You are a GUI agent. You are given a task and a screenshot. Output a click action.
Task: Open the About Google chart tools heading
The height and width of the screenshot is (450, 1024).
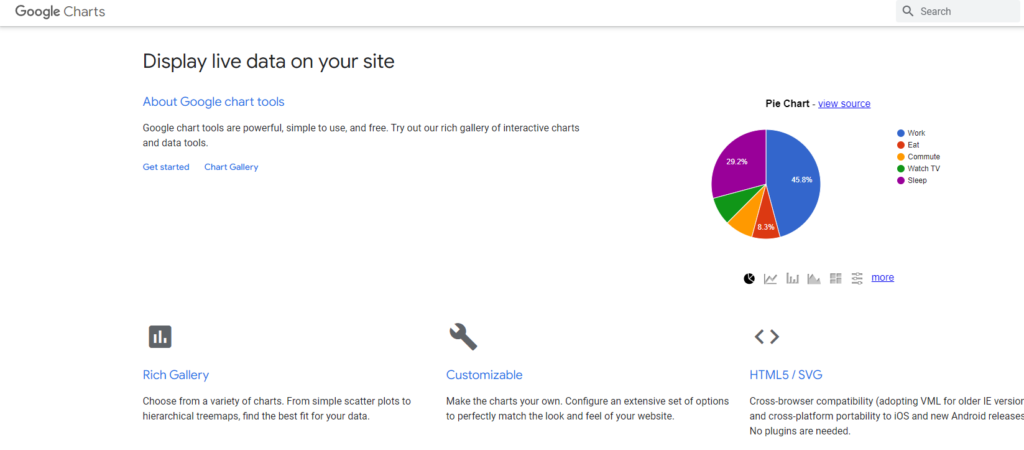click(x=213, y=101)
